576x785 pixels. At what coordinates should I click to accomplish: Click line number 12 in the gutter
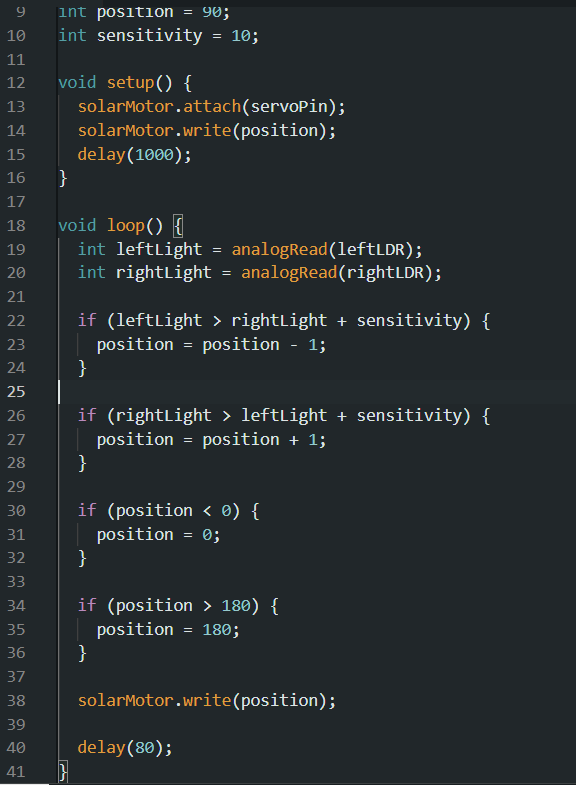(16, 83)
